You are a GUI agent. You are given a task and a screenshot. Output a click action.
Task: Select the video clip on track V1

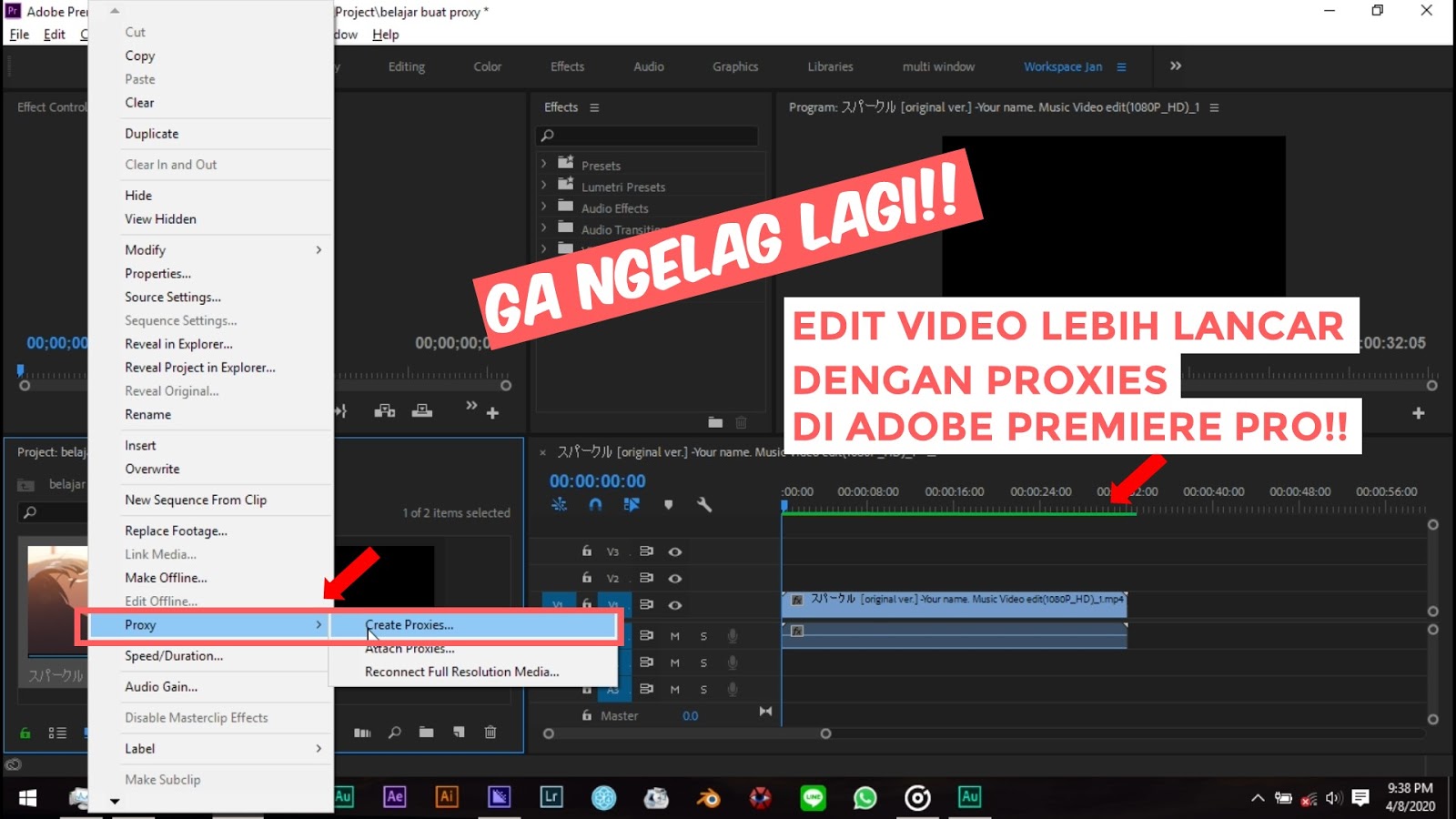coord(955,604)
